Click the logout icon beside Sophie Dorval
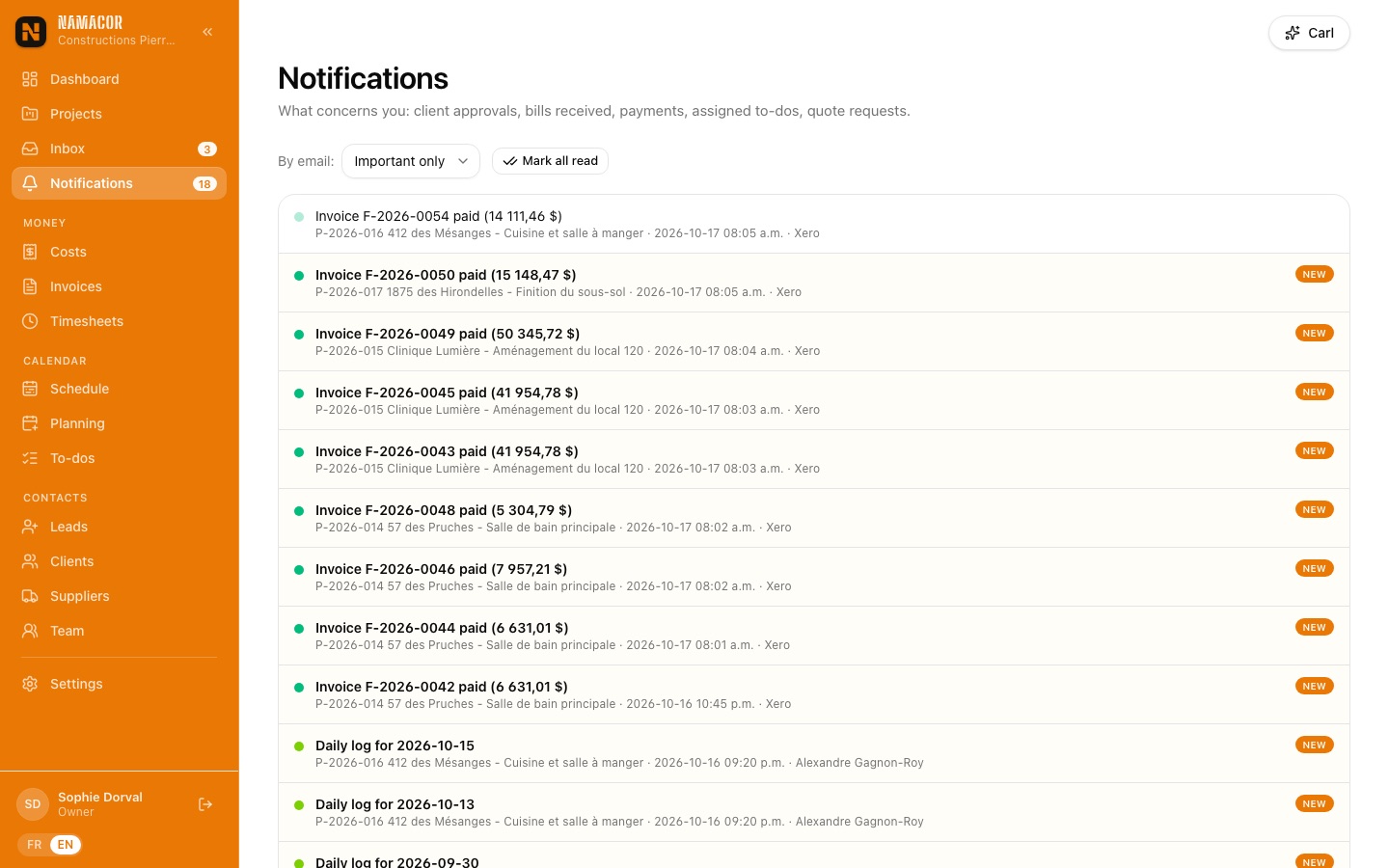 (x=205, y=804)
